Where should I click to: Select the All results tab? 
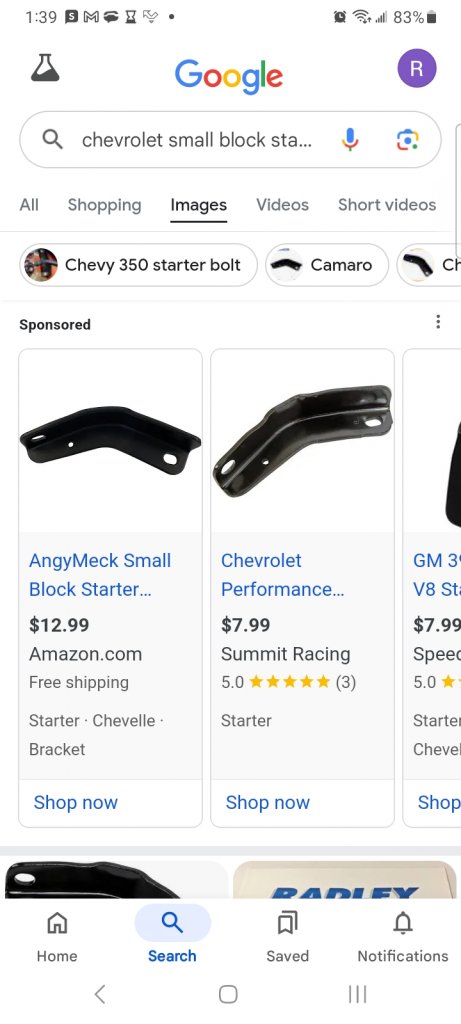[x=29, y=204]
